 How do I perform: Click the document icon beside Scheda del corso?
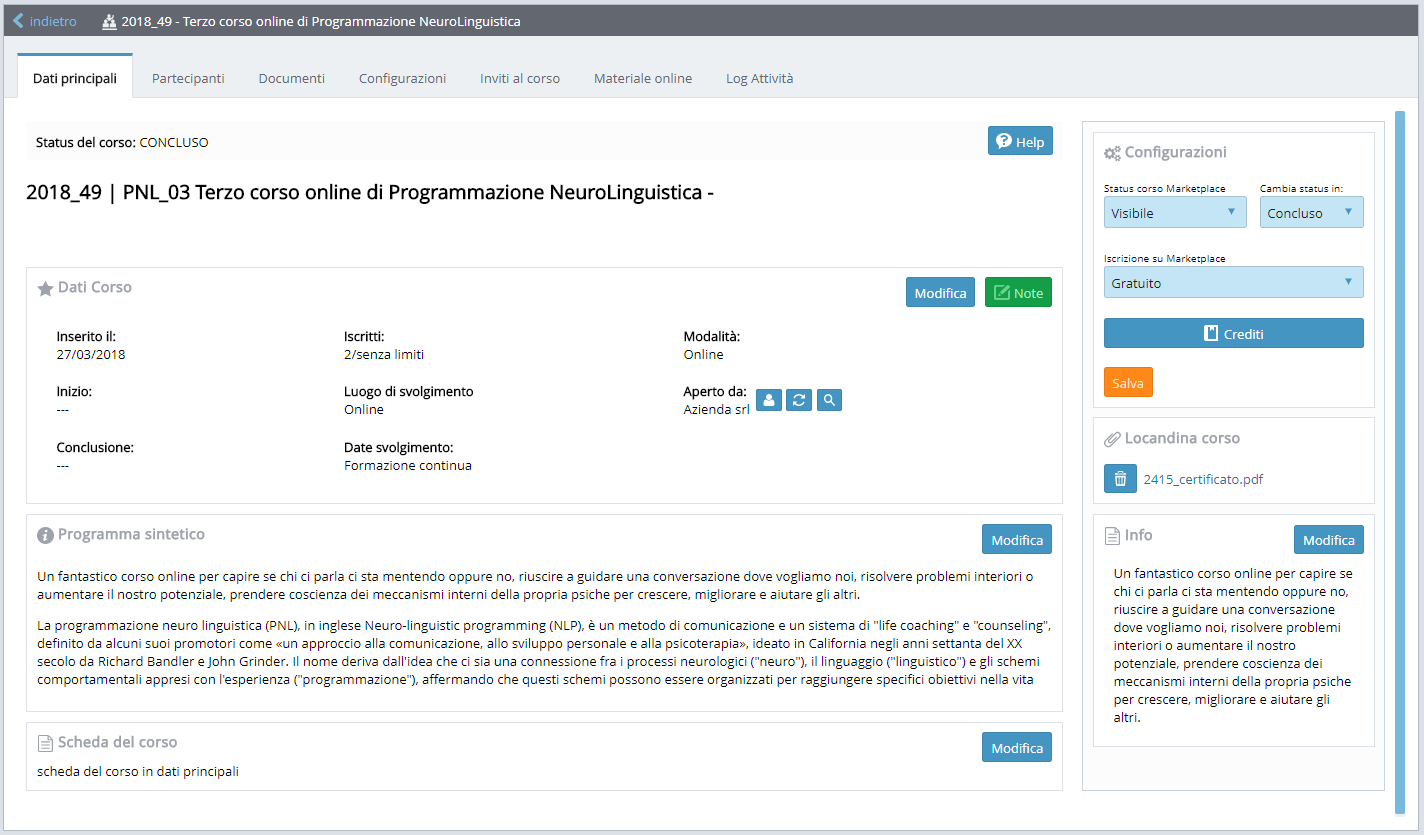click(45, 743)
